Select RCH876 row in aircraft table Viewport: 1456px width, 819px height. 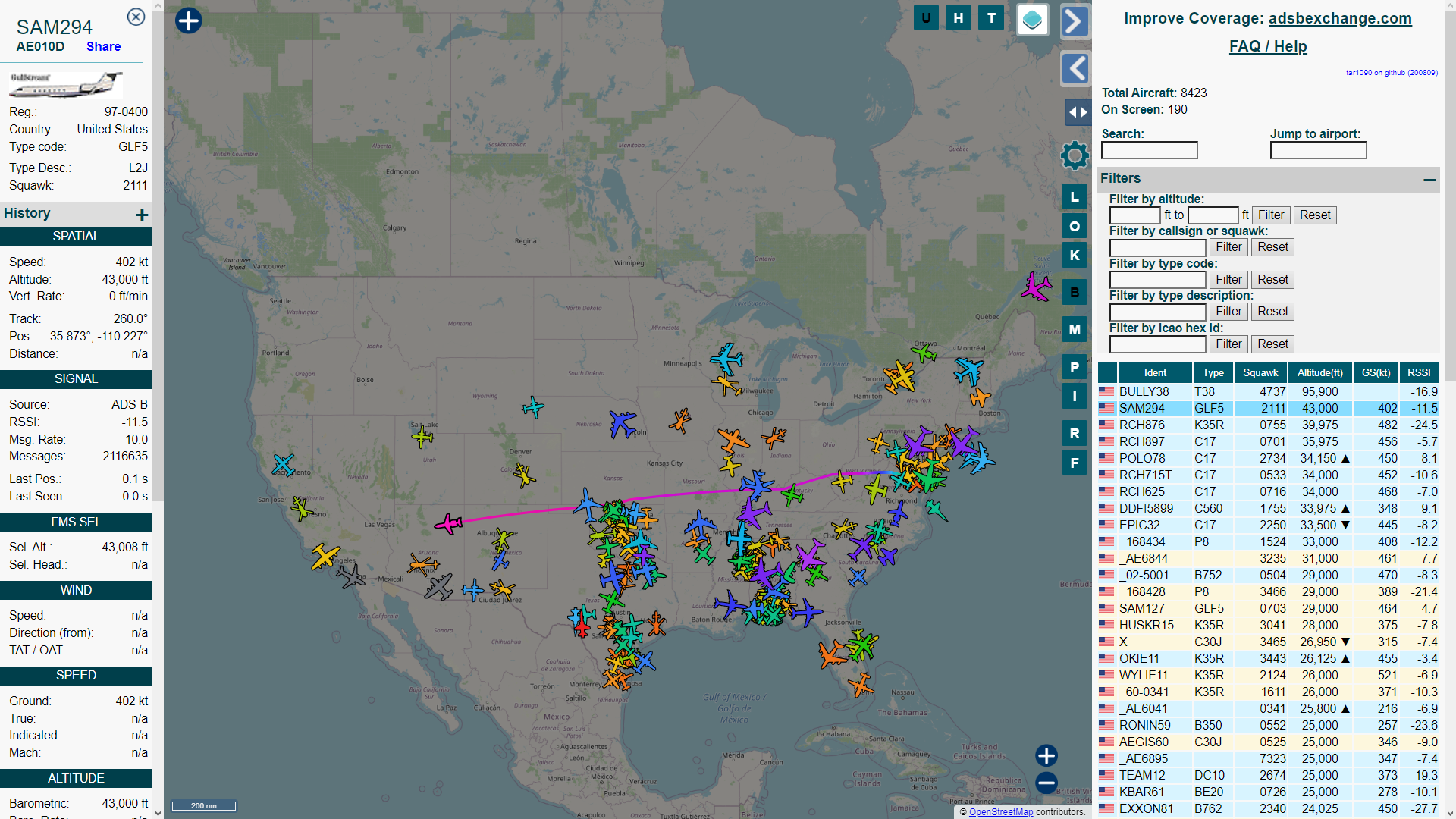(x=1268, y=425)
